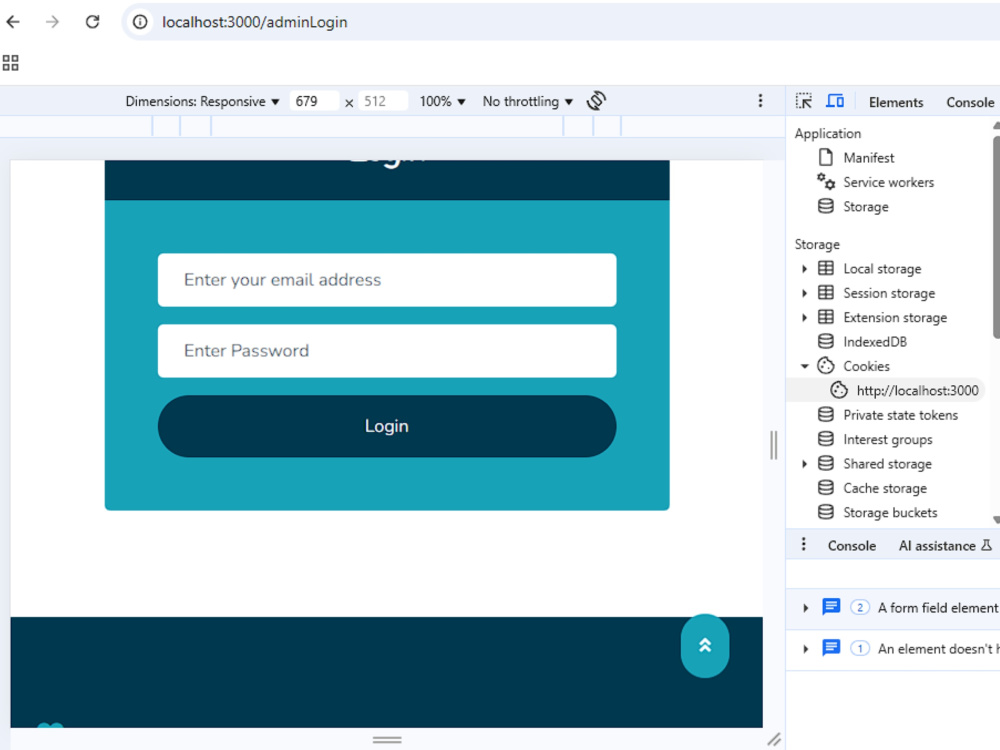Viewport: 1000px width, 750px height.
Task: Focus the Enter Password field
Action: pyautogui.click(x=386, y=351)
